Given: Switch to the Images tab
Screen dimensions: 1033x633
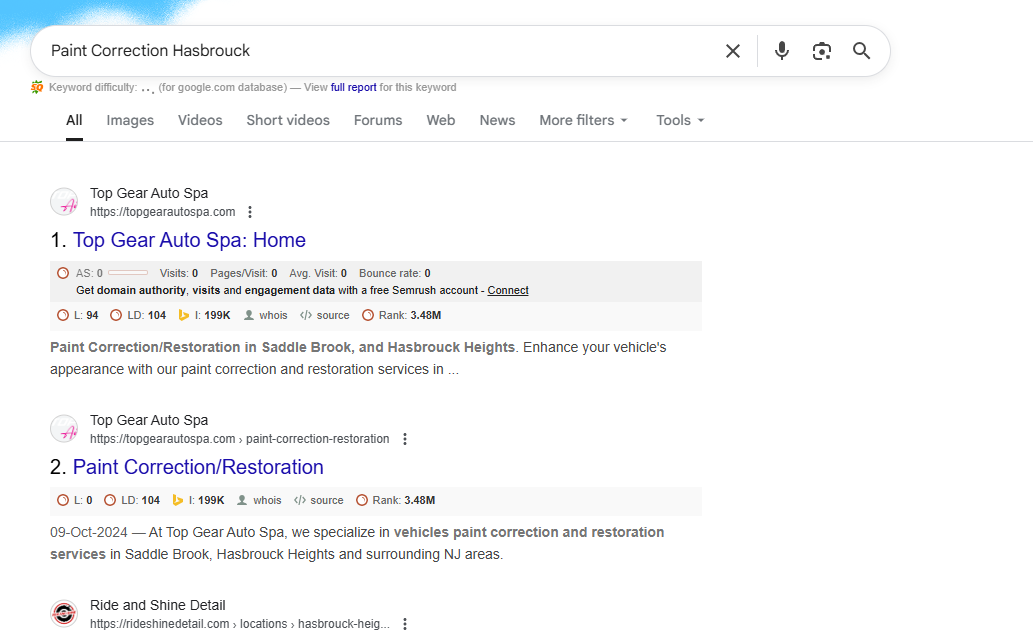Looking at the screenshot, I should pyautogui.click(x=130, y=120).
